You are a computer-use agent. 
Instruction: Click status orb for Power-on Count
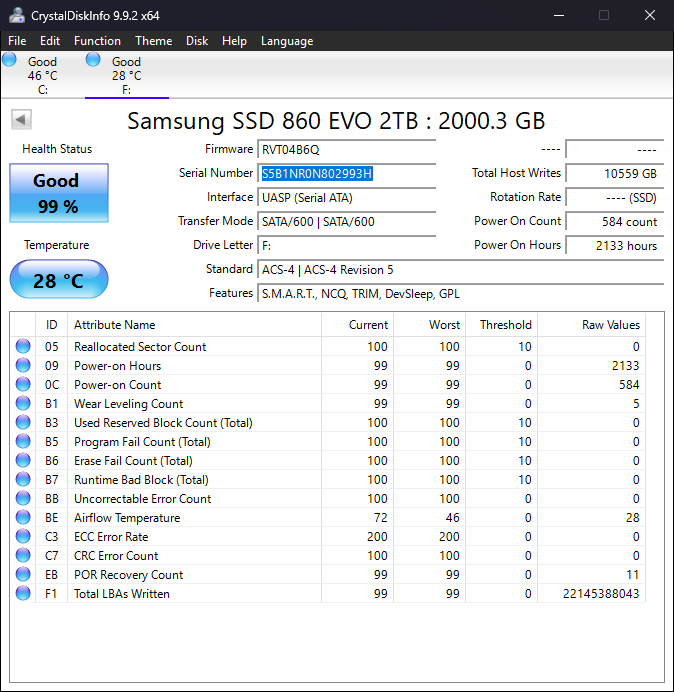pyautogui.click(x=23, y=384)
